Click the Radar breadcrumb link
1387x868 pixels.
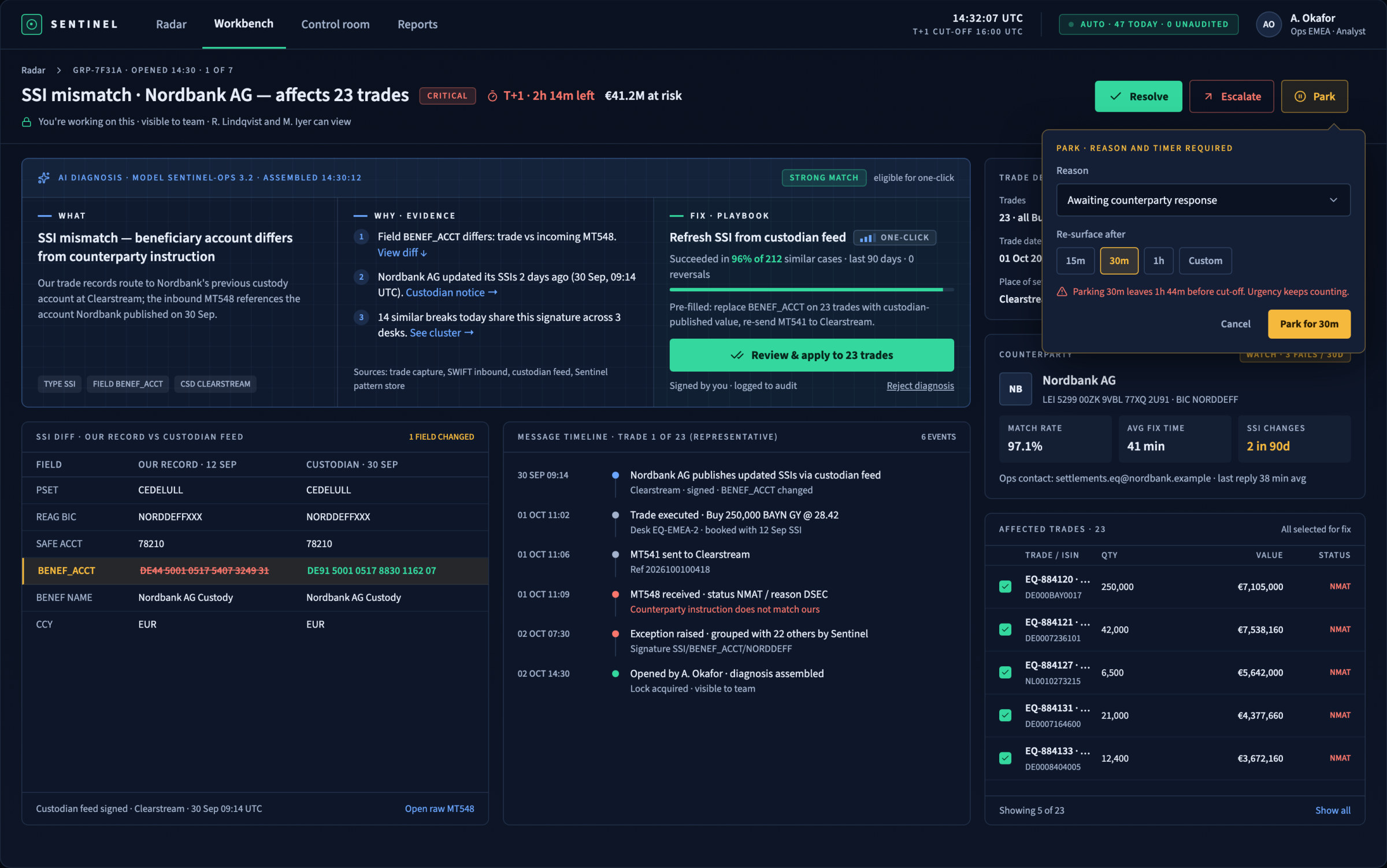34,70
